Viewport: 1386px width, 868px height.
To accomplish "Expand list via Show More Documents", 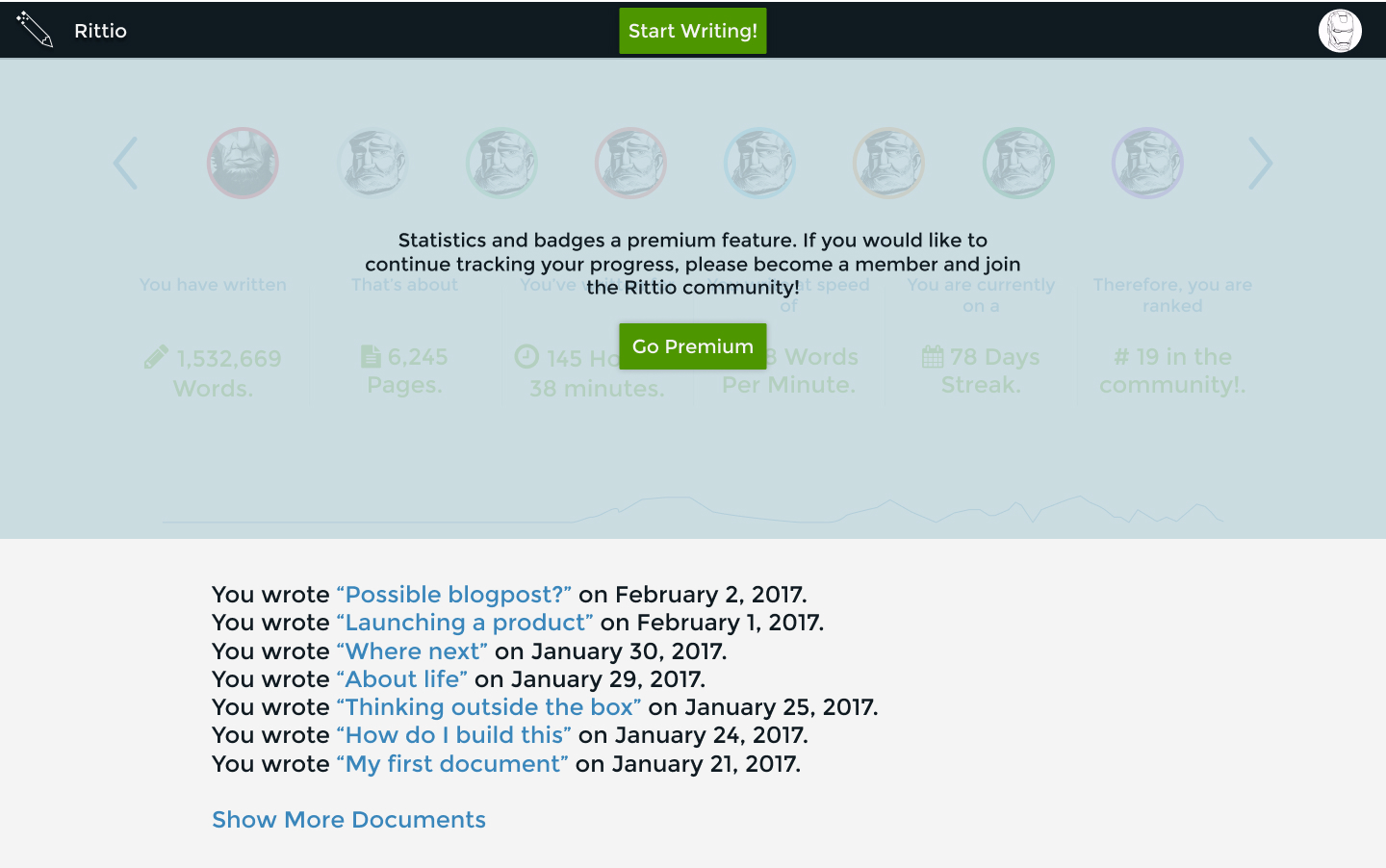I will [x=348, y=820].
